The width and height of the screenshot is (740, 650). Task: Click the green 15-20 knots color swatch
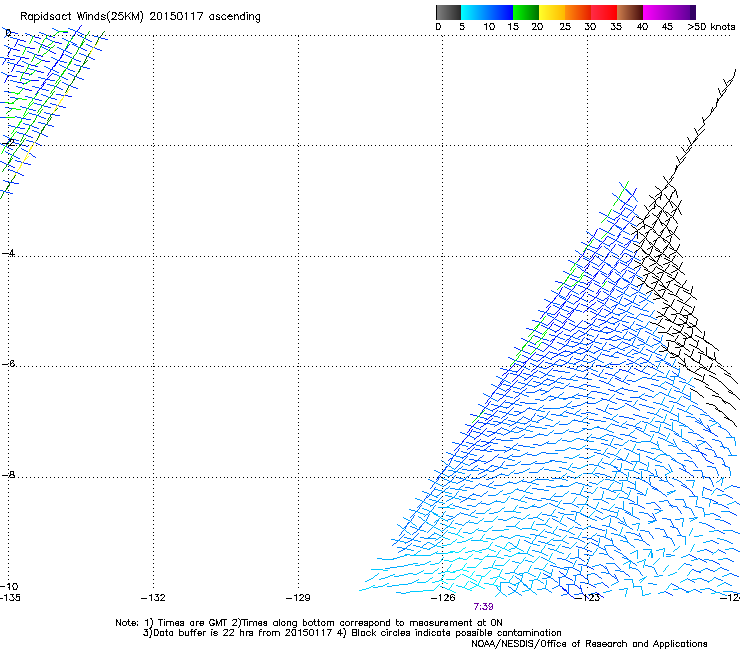point(526,12)
